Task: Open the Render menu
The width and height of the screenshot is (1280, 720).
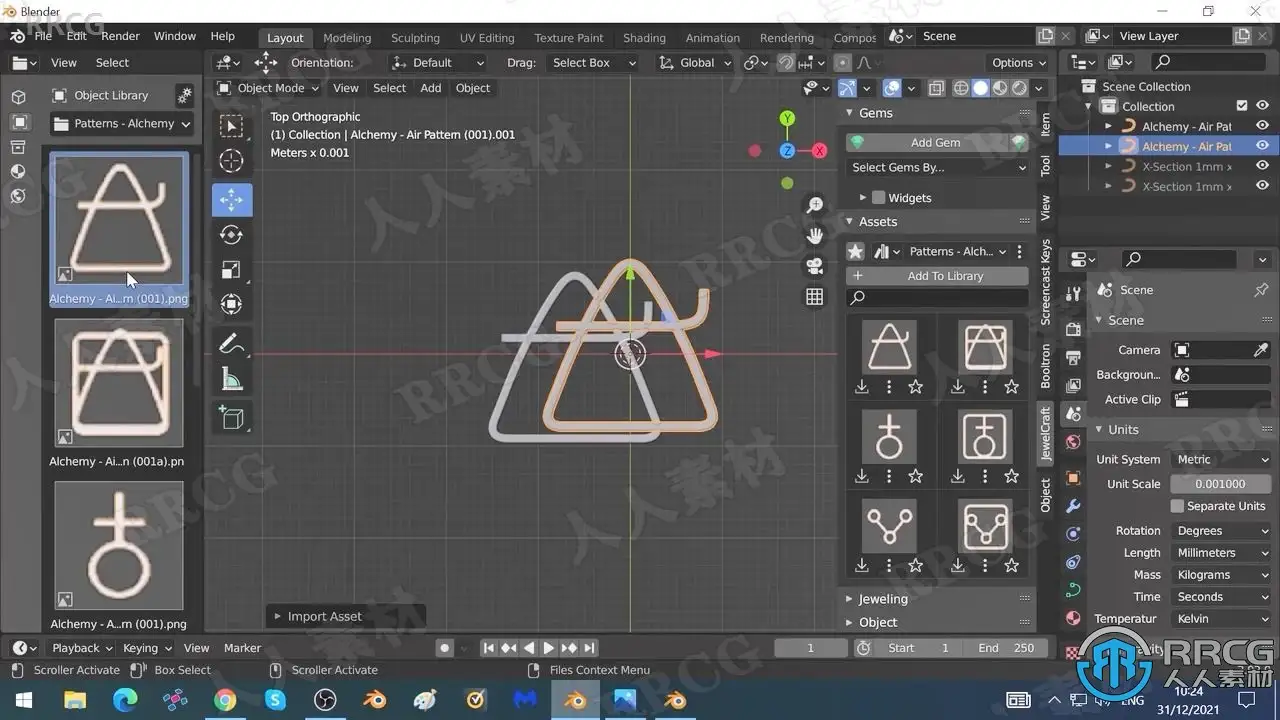Action: 120,36
